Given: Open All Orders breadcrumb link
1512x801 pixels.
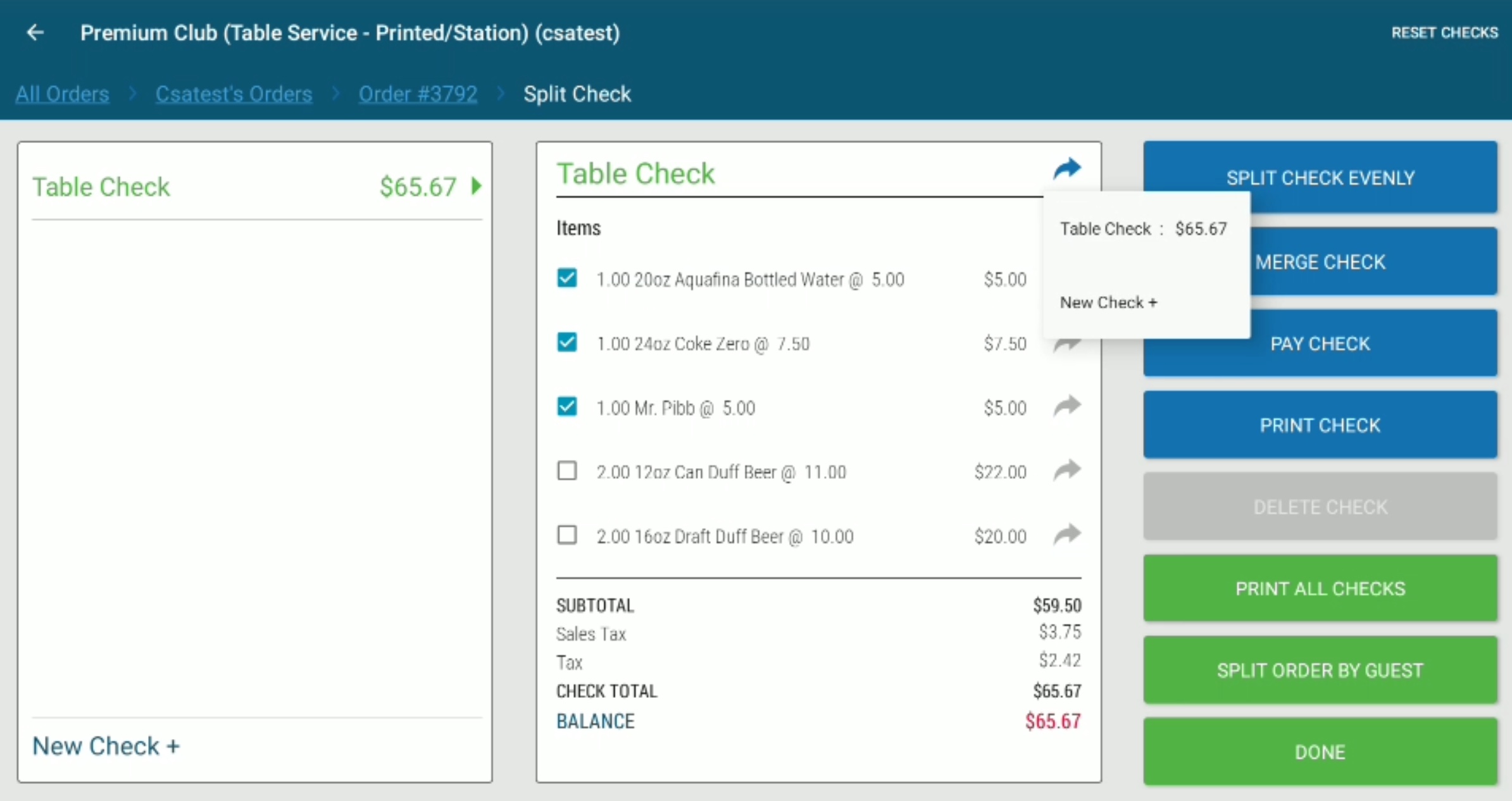Looking at the screenshot, I should pos(62,94).
